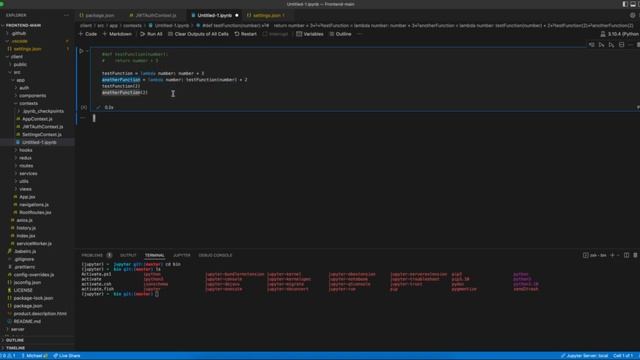
Task: Split the cell using cell toolbar icon
Action: coord(622,44)
